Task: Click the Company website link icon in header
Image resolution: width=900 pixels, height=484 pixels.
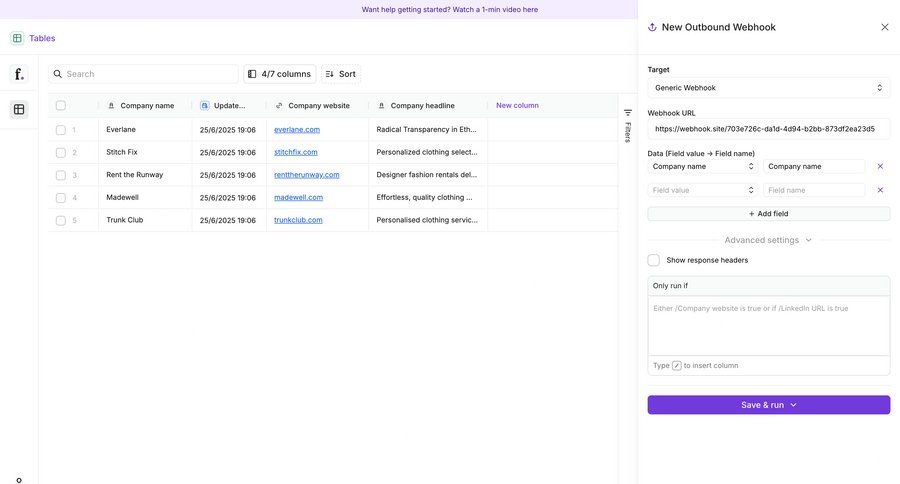Action: [279, 106]
